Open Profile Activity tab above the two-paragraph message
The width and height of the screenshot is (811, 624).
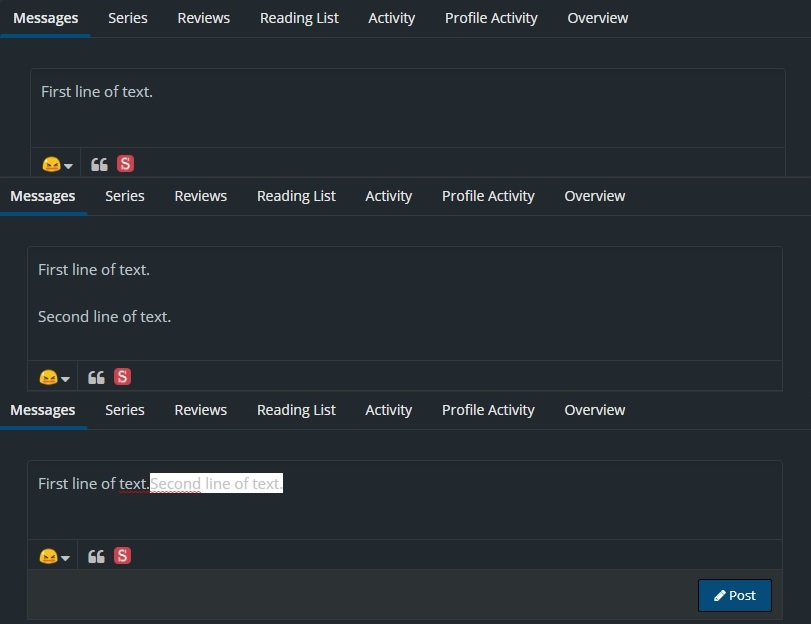488,196
